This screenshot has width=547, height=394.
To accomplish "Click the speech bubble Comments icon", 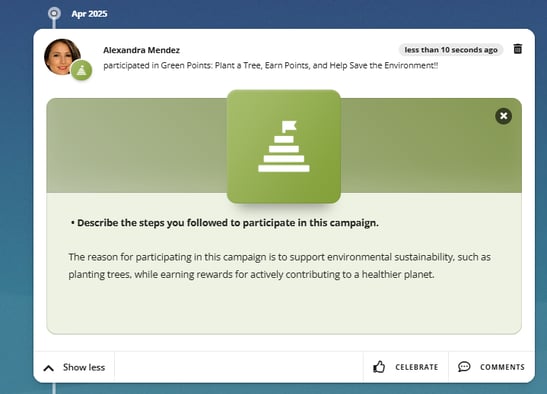I will pyautogui.click(x=464, y=367).
